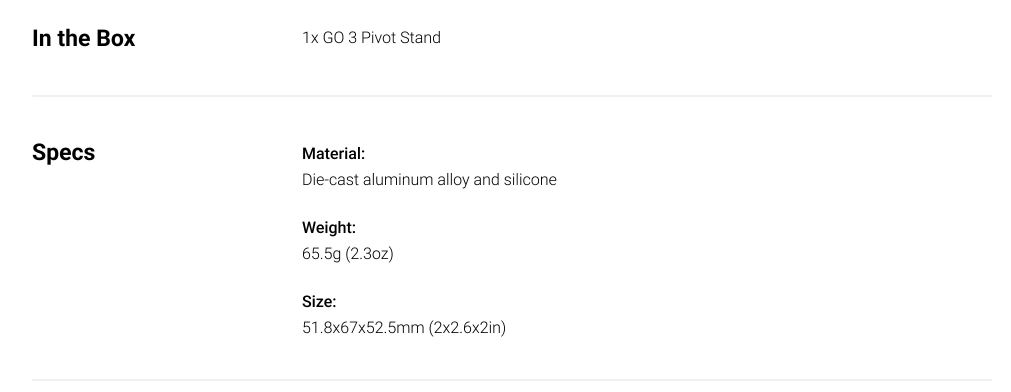Click the "Weight:" label
This screenshot has height=392, width=1011.
329,228
